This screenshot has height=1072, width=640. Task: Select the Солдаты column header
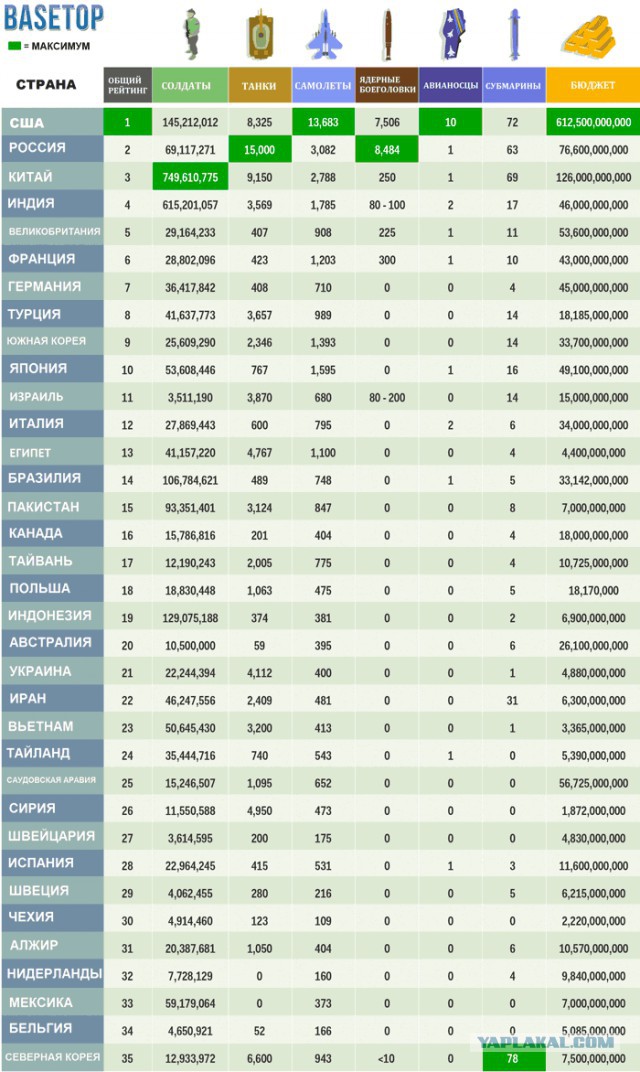pos(190,85)
